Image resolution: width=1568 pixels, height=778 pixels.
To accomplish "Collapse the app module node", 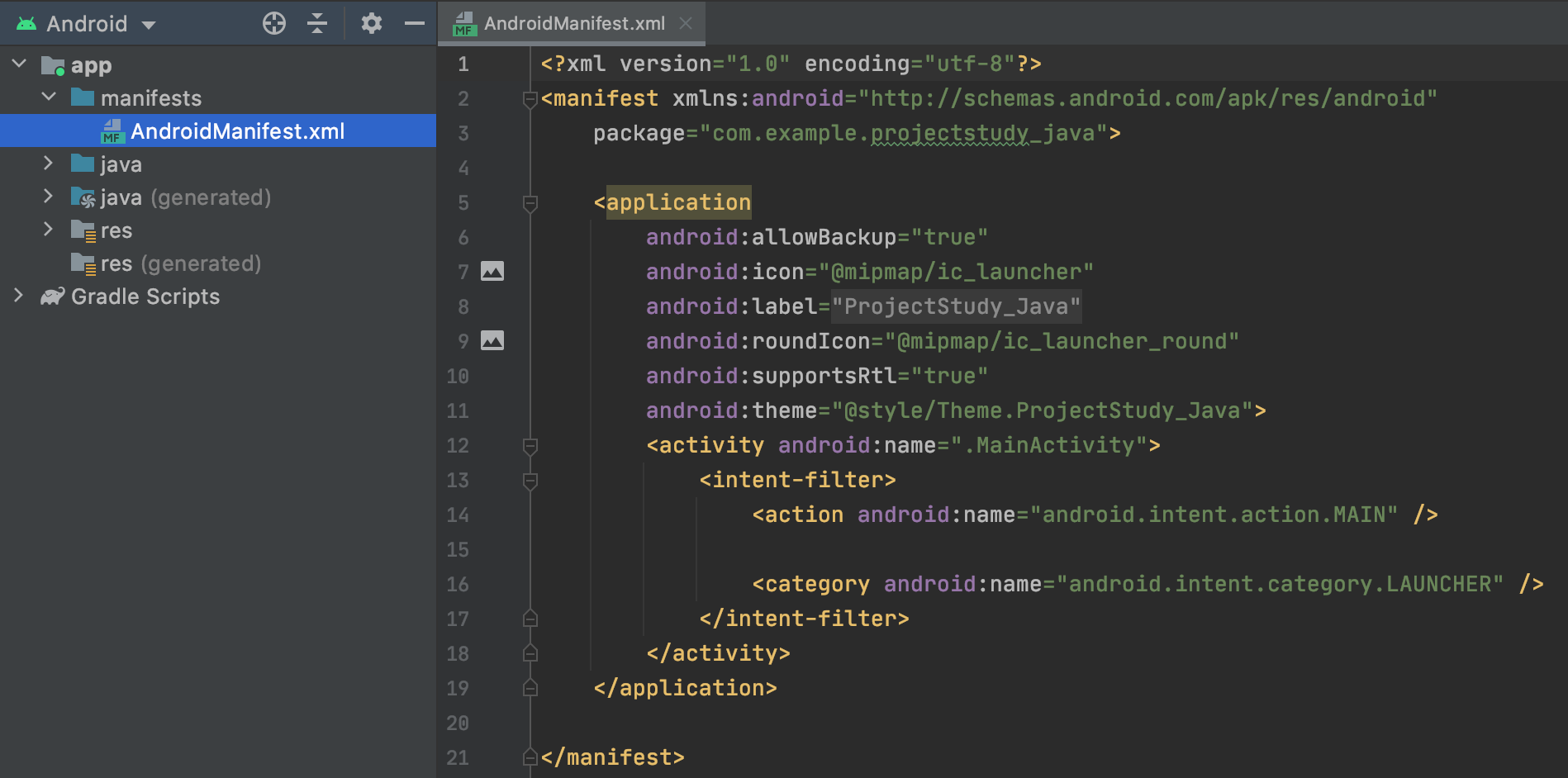I will (19, 64).
